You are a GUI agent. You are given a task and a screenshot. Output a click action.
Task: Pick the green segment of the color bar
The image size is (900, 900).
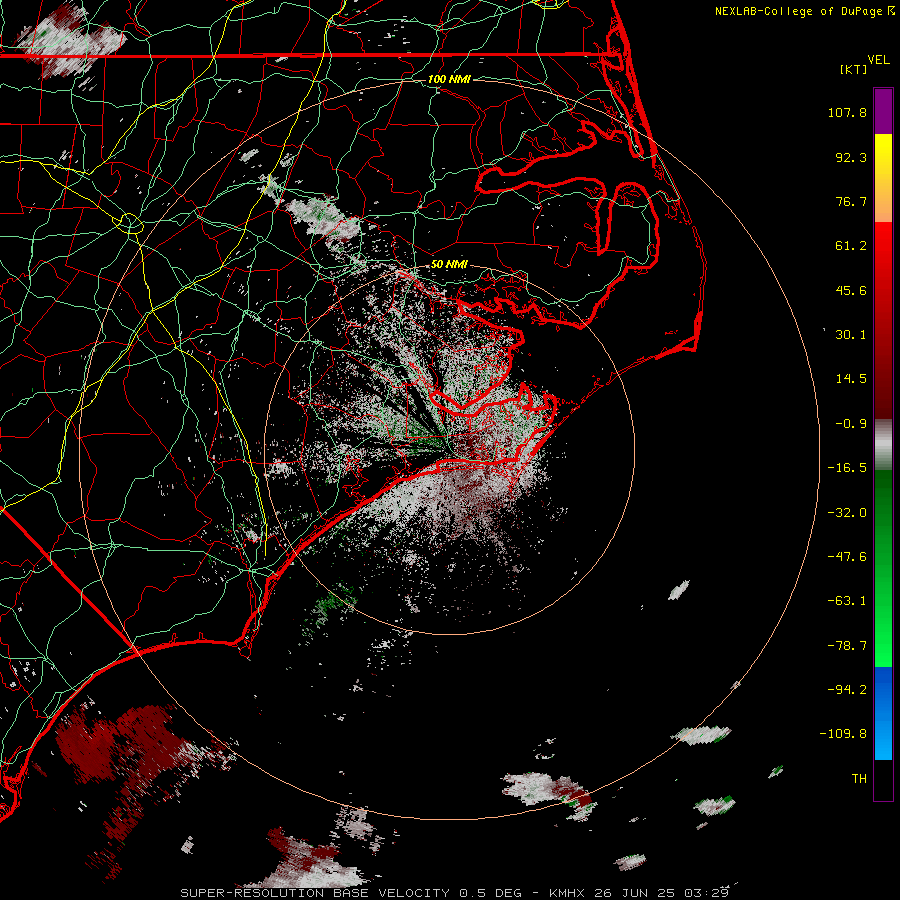[x=883, y=568]
